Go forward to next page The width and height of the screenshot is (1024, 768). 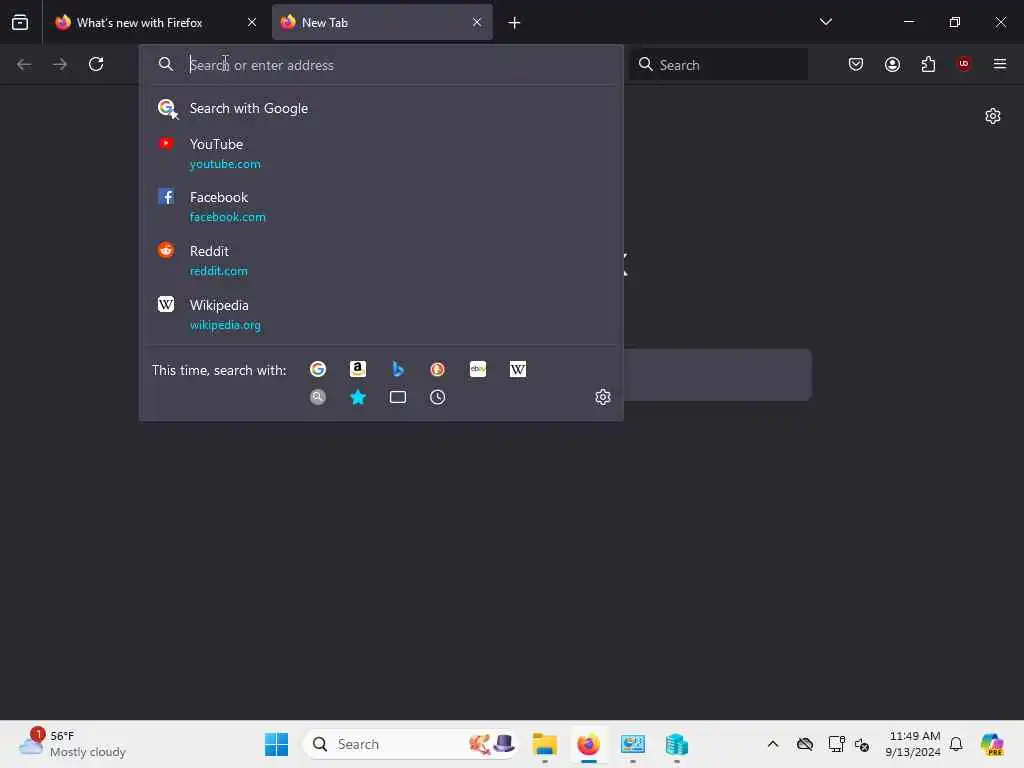[60, 64]
